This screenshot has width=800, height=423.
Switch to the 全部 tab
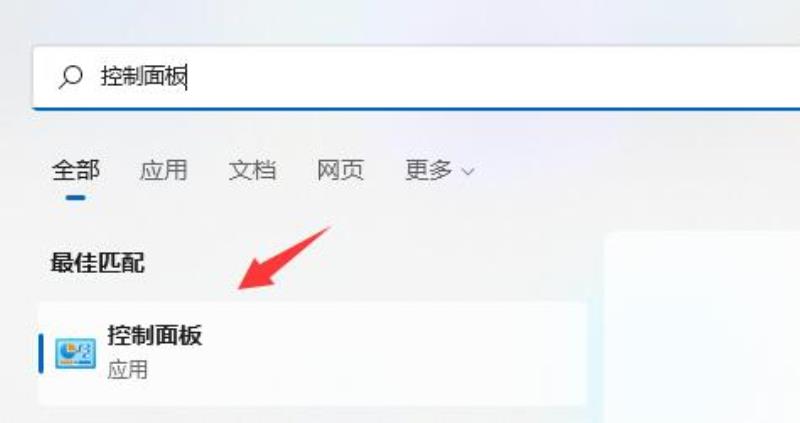pos(76,170)
